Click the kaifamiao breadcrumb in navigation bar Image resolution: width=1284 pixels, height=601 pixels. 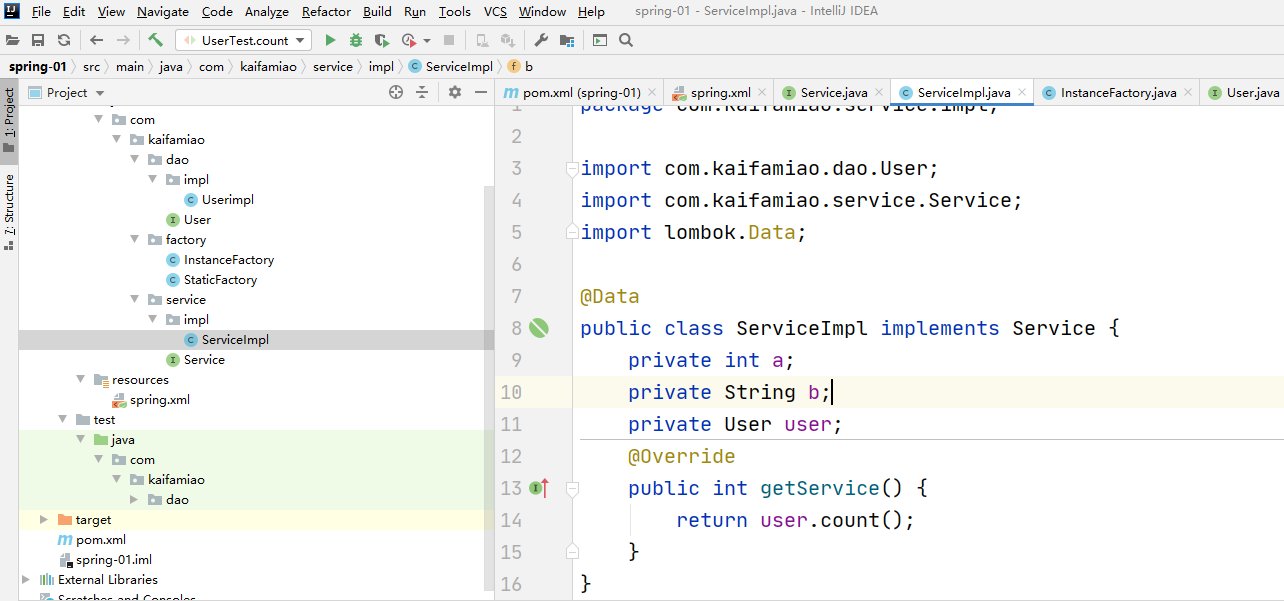click(x=268, y=67)
